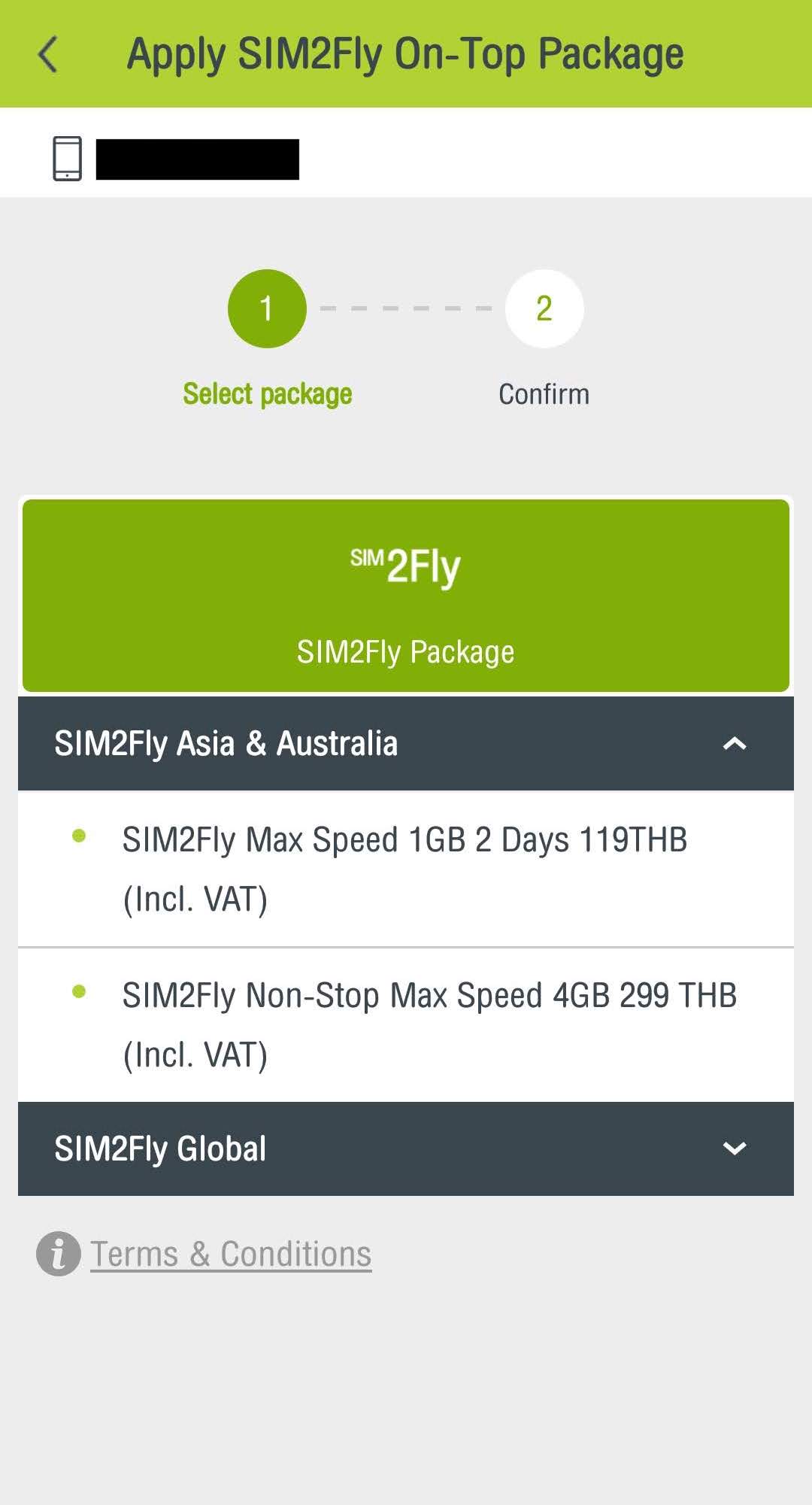Click the SIM2Fly Global section title
Image resolution: width=812 pixels, height=1505 pixels.
pos(160,1148)
